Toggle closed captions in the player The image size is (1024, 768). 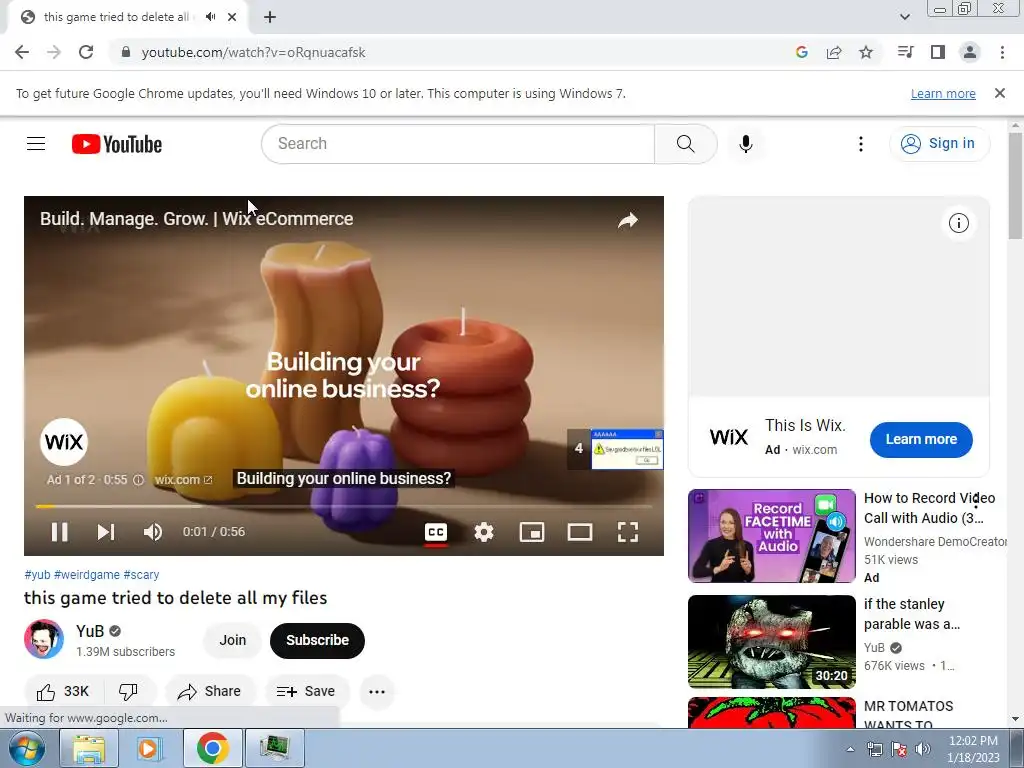point(436,532)
